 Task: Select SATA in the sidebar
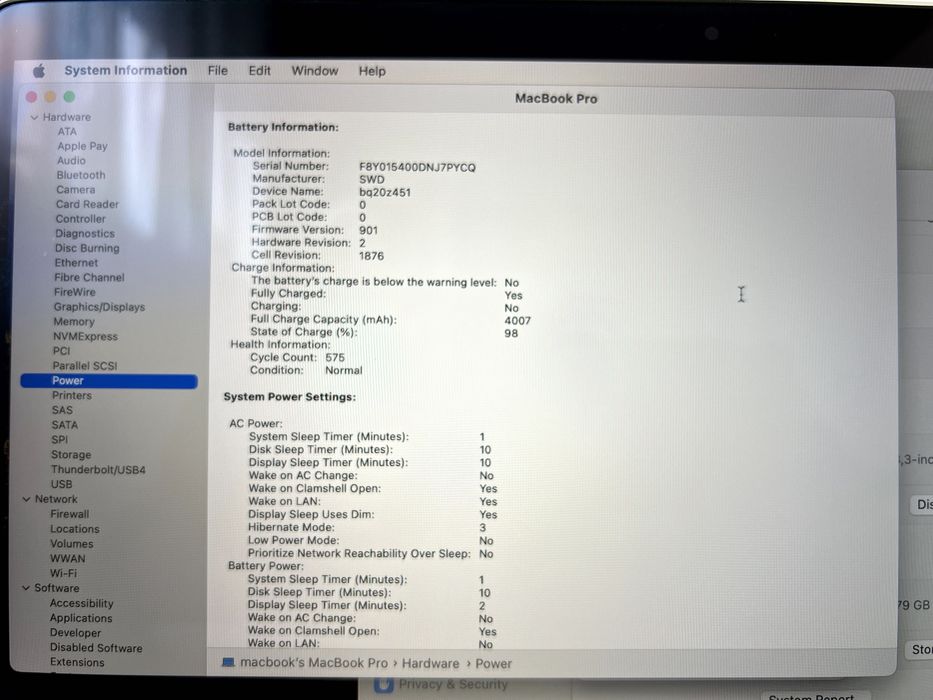pos(64,425)
